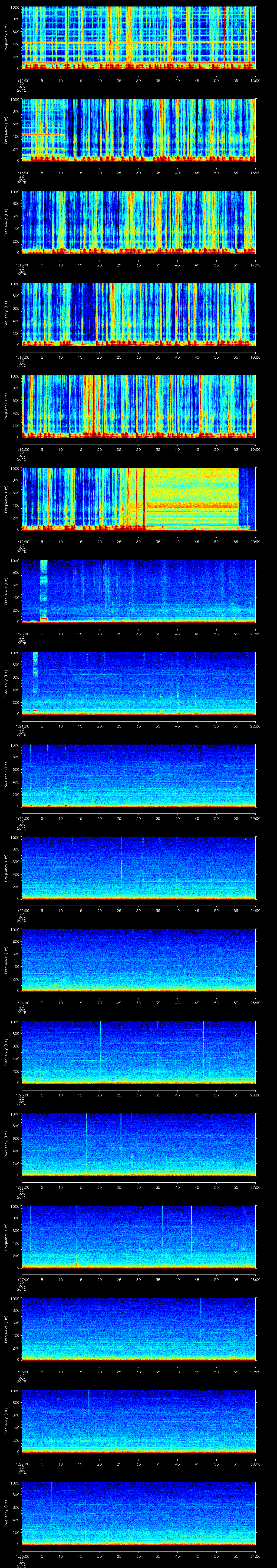Click "Frequency (Hz)" axis title of the 1:30:00 panel
This screenshot has height=1568, width=277.
(x=7, y=1514)
